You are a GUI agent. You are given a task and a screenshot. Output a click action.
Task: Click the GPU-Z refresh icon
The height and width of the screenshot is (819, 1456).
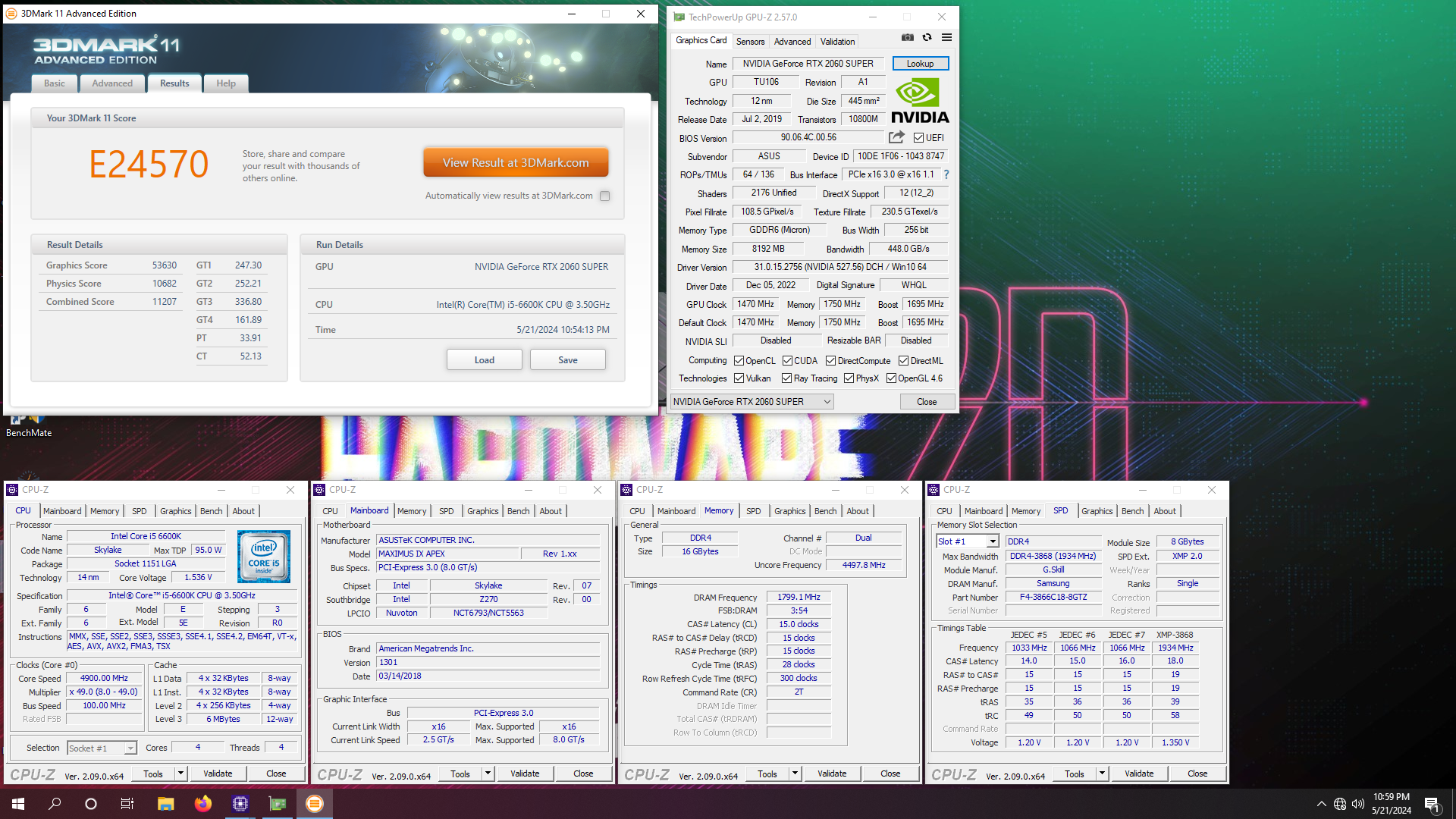point(927,37)
